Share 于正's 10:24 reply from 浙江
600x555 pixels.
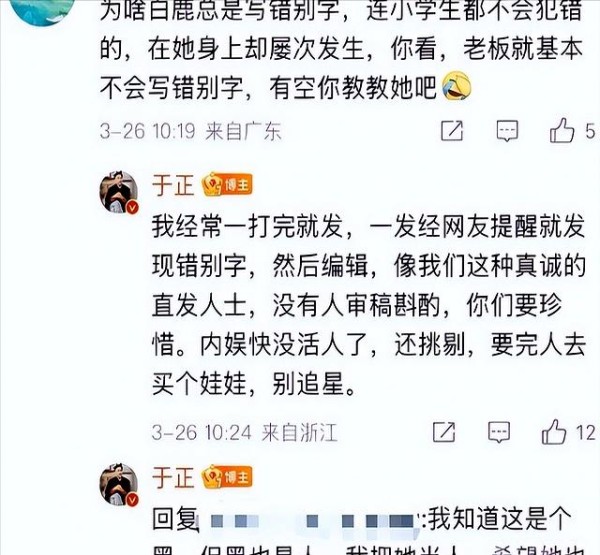[x=444, y=432]
